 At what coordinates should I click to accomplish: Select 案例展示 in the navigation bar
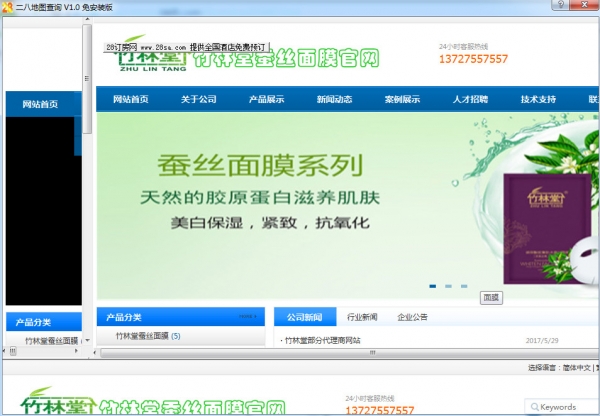(402, 100)
